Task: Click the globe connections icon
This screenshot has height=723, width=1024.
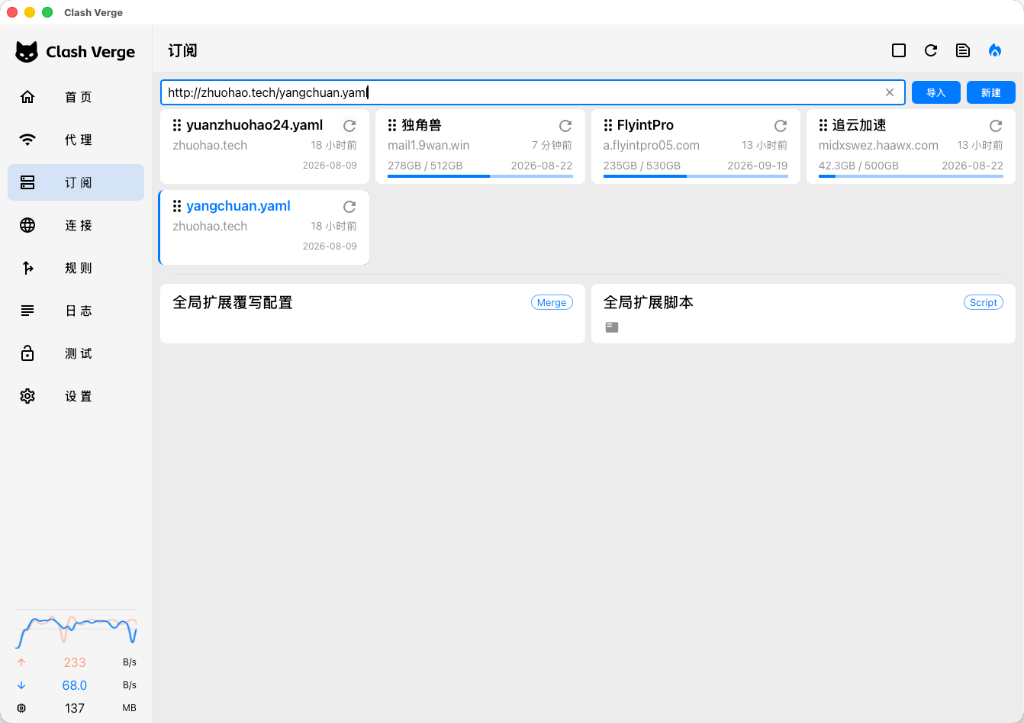Action: [27, 225]
